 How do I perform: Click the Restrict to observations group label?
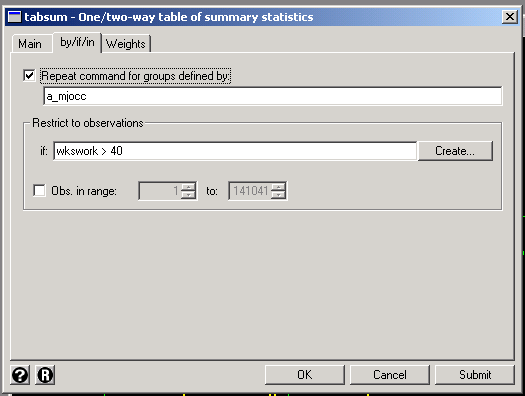pos(88,123)
